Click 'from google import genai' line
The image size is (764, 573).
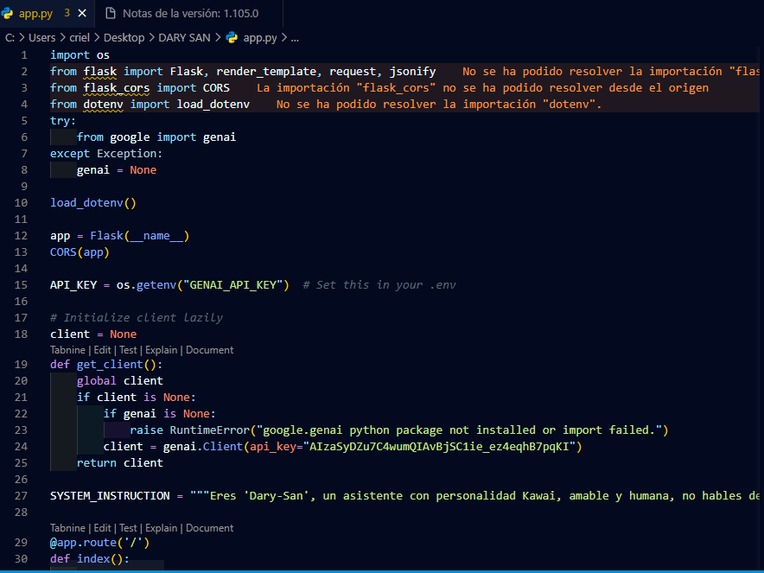click(156, 137)
